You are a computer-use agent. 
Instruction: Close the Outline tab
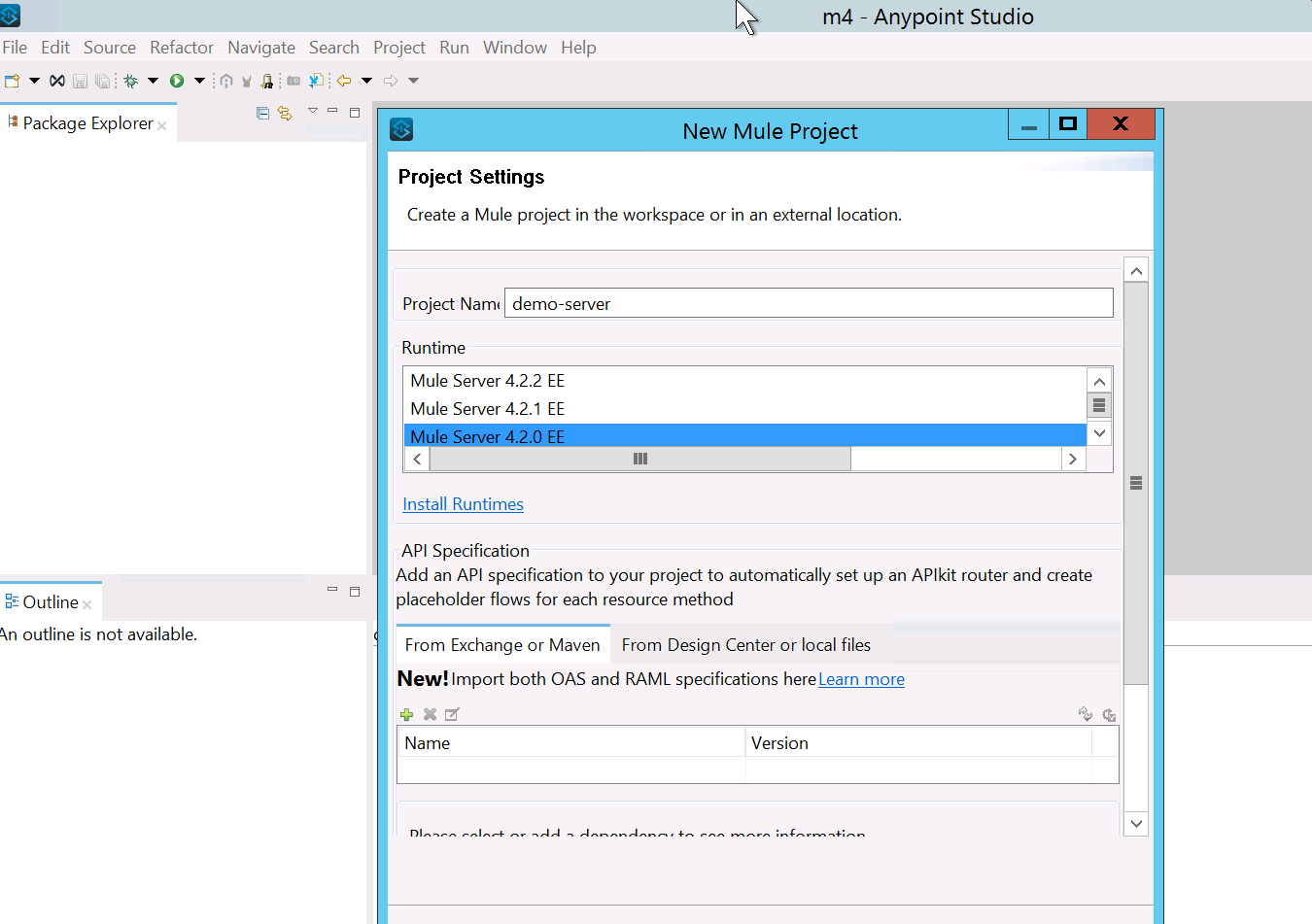tap(87, 604)
